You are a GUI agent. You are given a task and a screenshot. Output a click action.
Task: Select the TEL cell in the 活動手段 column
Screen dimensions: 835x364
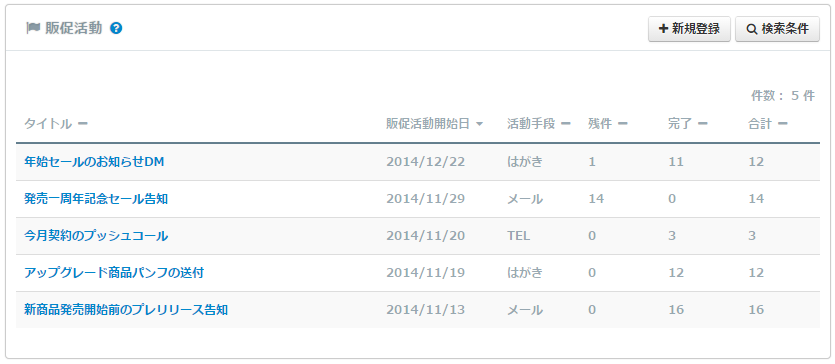coord(518,236)
